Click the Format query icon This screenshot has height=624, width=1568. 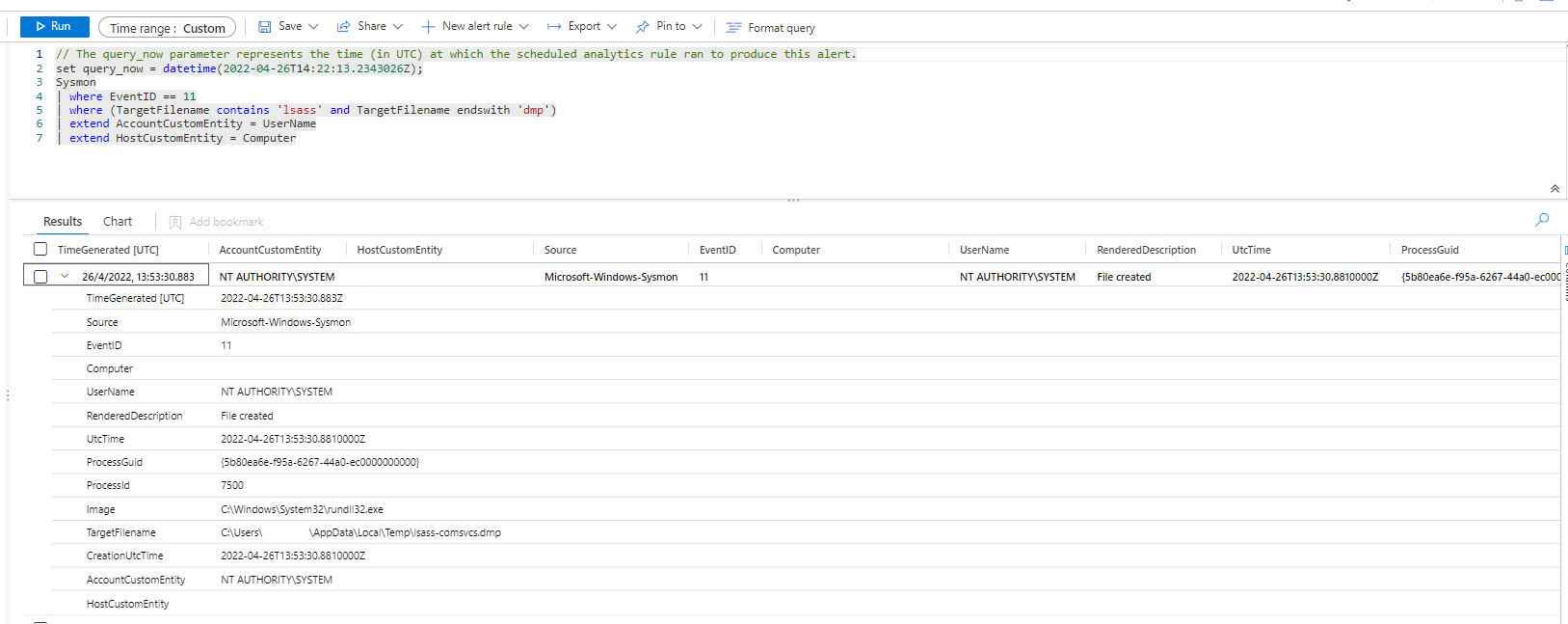733,28
